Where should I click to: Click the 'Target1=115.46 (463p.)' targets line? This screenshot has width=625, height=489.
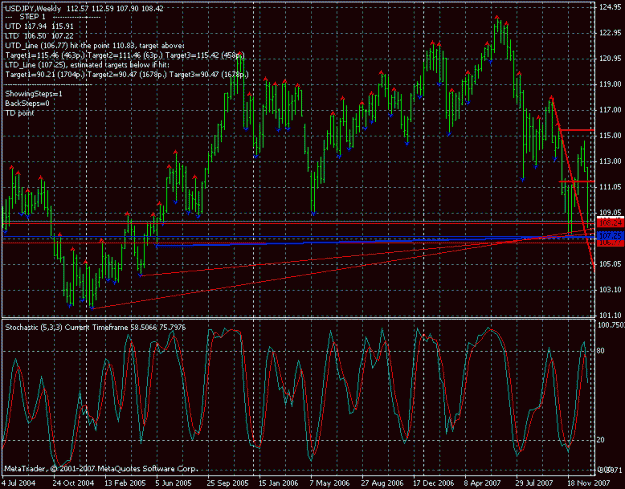125,55
